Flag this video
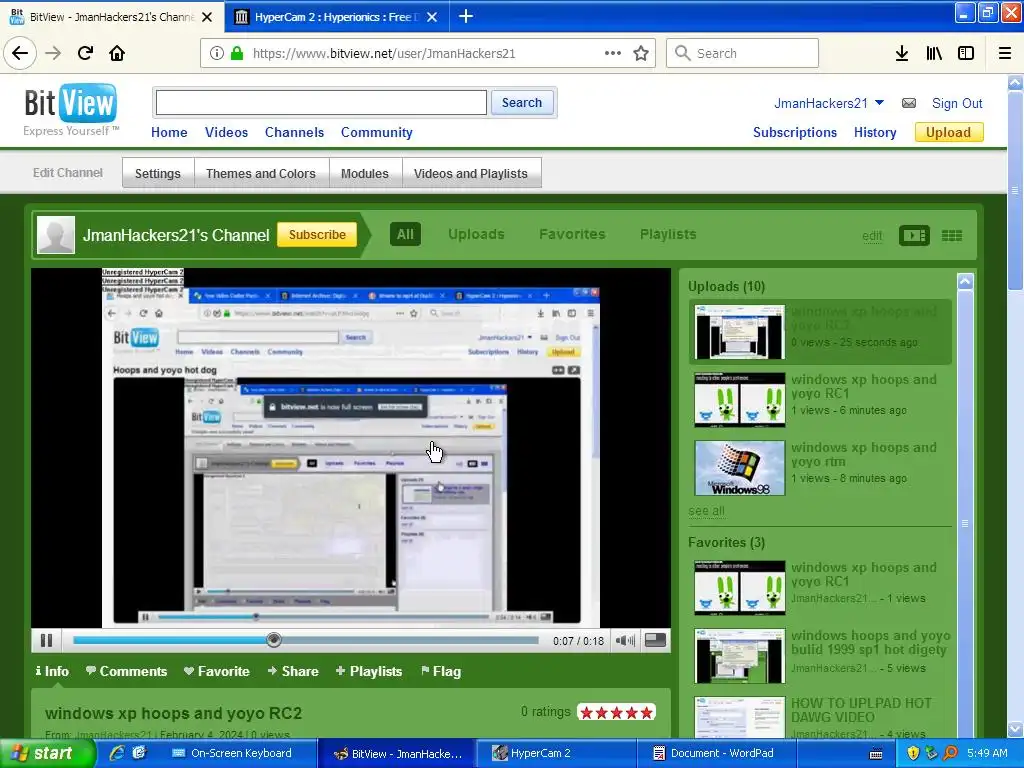This screenshot has width=1024, height=768. pos(441,671)
